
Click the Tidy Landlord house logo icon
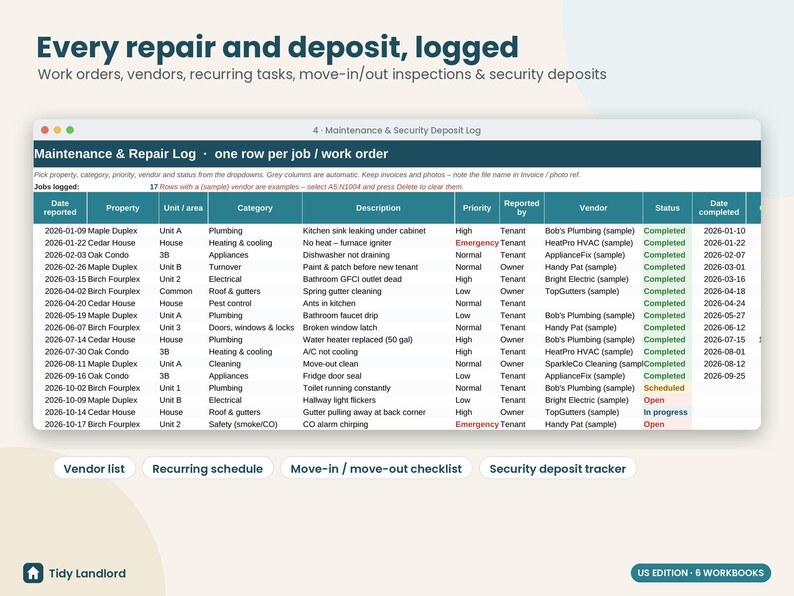coord(33,573)
